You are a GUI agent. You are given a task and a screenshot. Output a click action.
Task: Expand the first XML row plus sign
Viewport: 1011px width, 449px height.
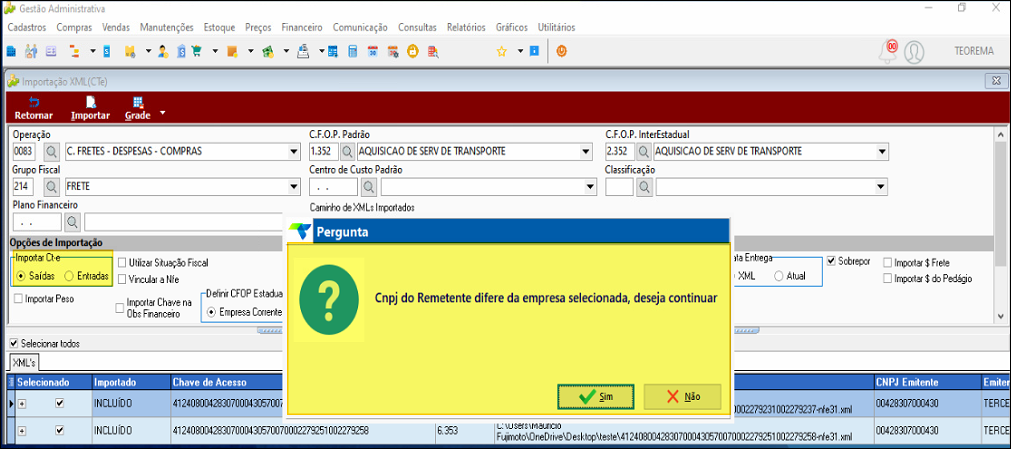tap(21, 403)
